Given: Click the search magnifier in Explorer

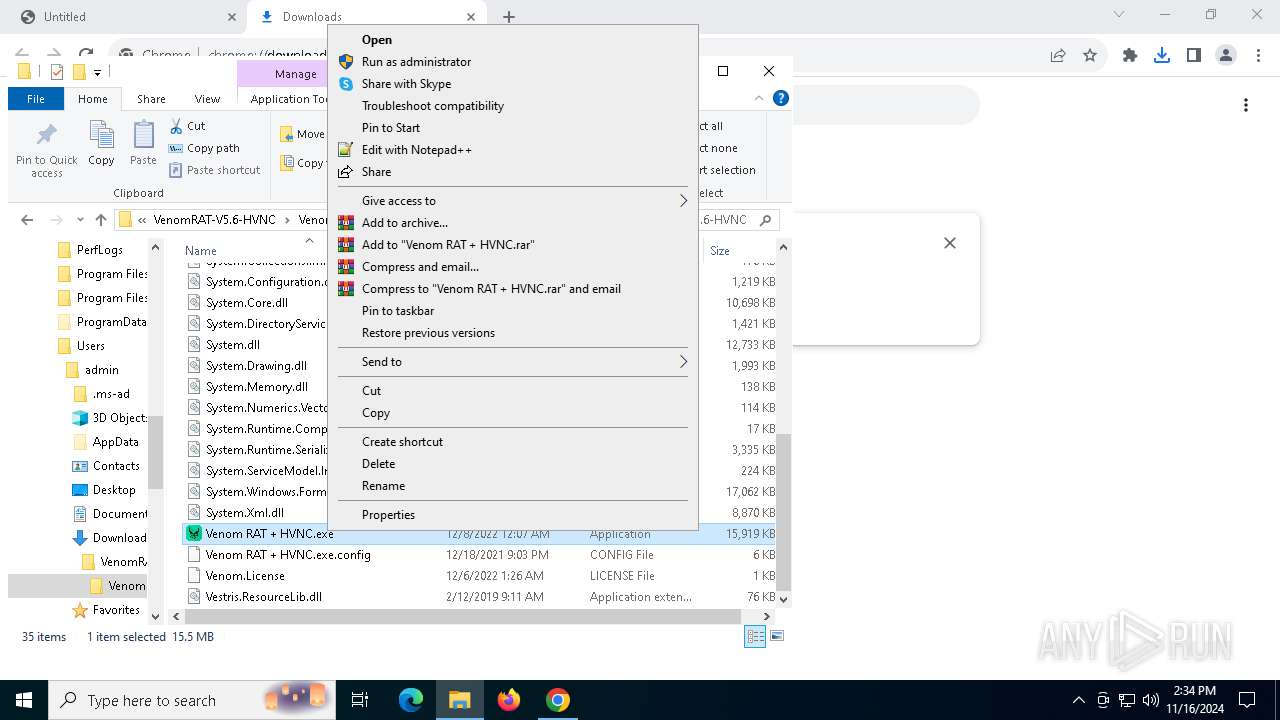Looking at the screenshot, I should coord(765,220).
